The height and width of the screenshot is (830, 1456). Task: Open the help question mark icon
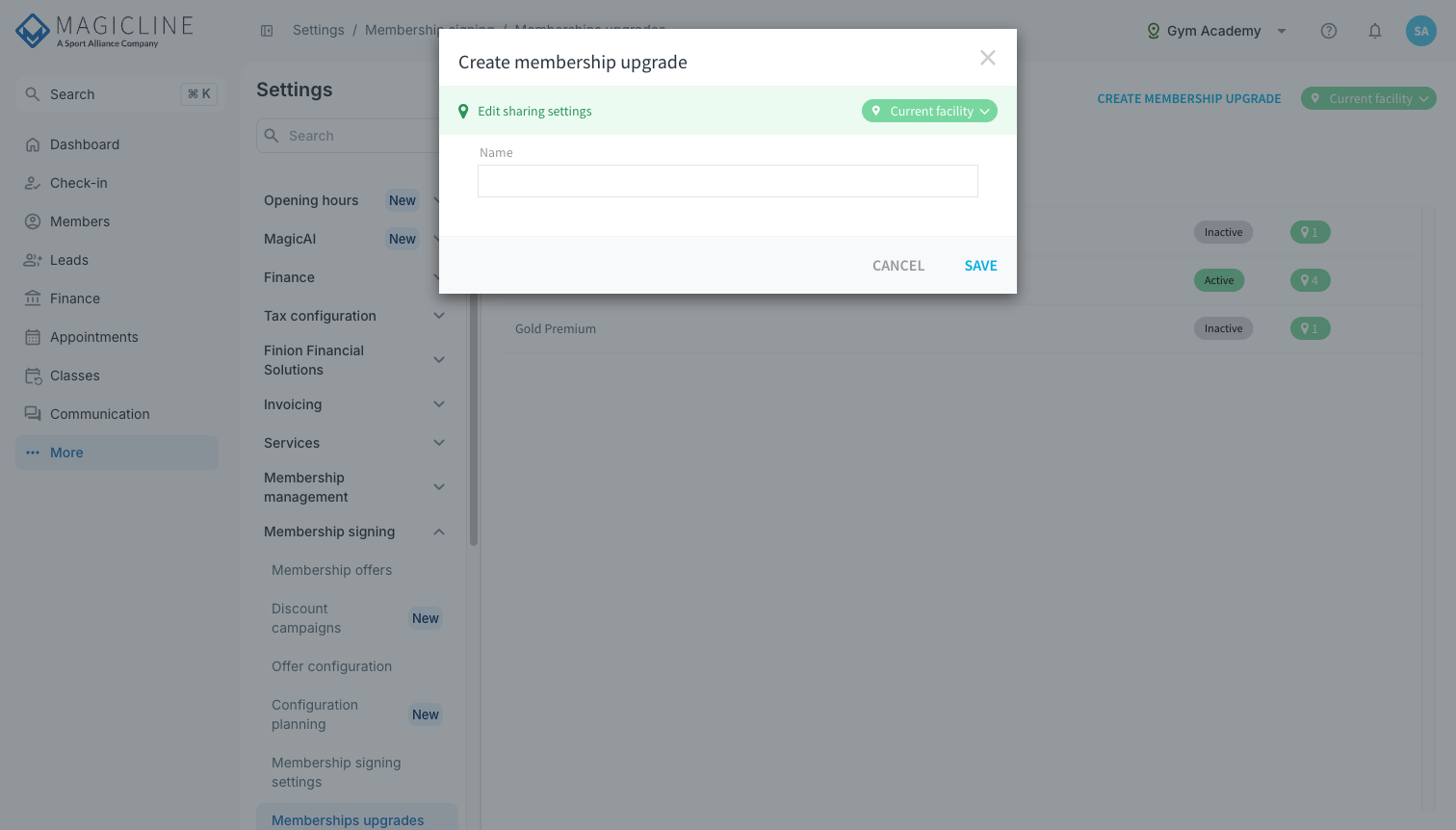coord(1329,31)
